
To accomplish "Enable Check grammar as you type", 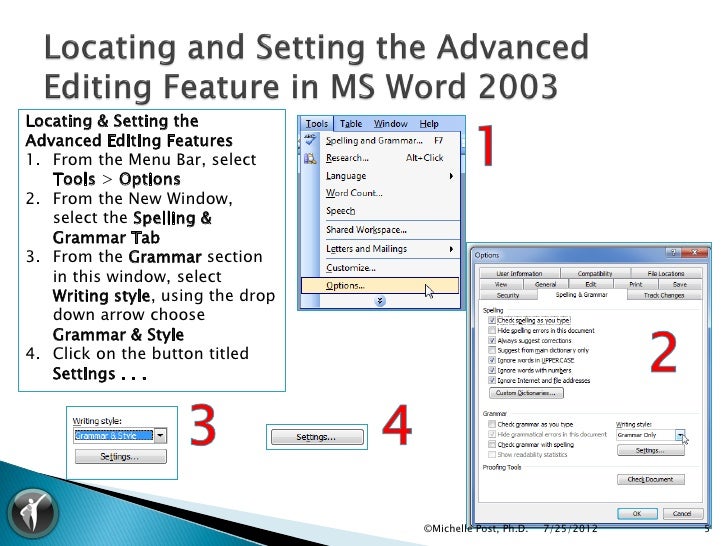I will [492, 424].
